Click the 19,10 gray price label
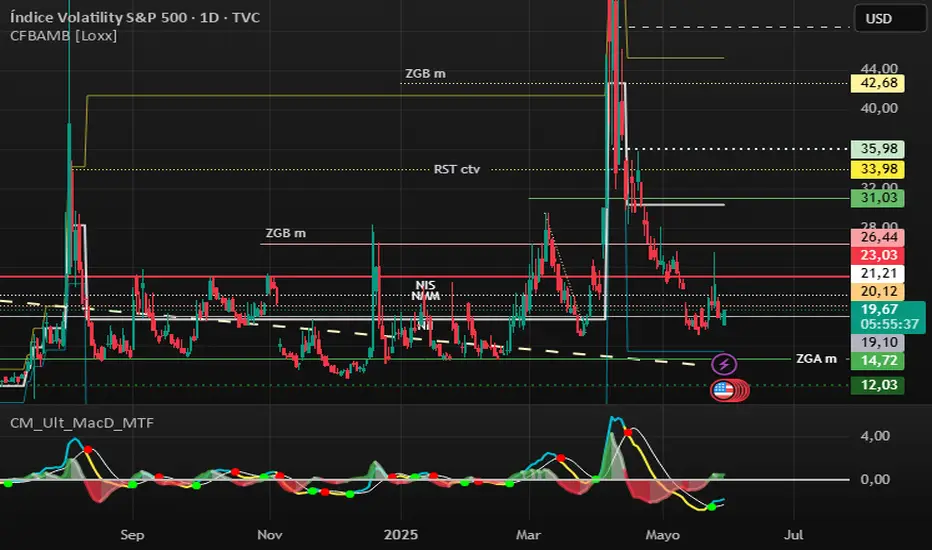The image size is (932, 550). click(x=878, y=342)
